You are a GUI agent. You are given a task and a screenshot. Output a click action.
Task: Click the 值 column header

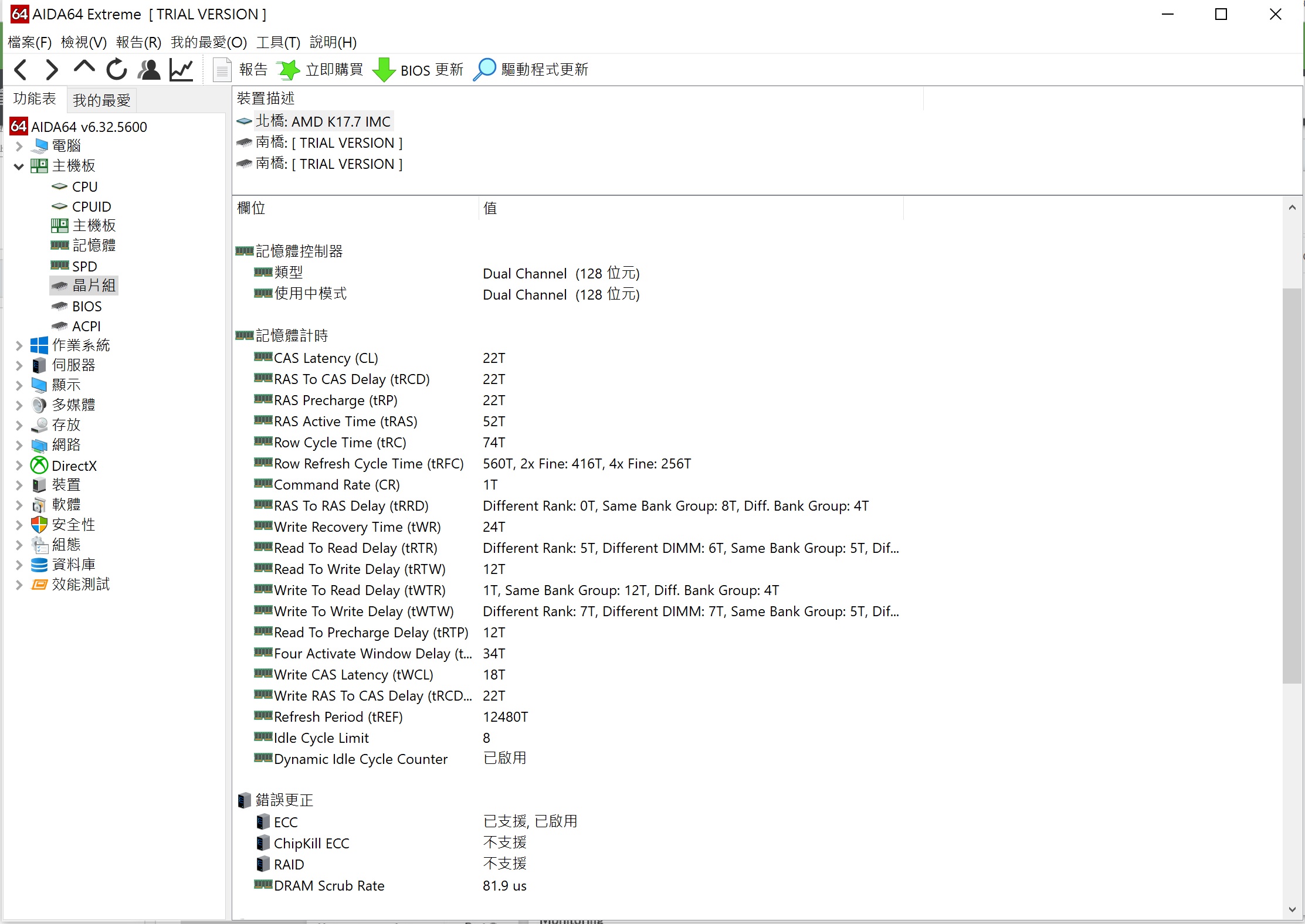click(x=691, y=208)
